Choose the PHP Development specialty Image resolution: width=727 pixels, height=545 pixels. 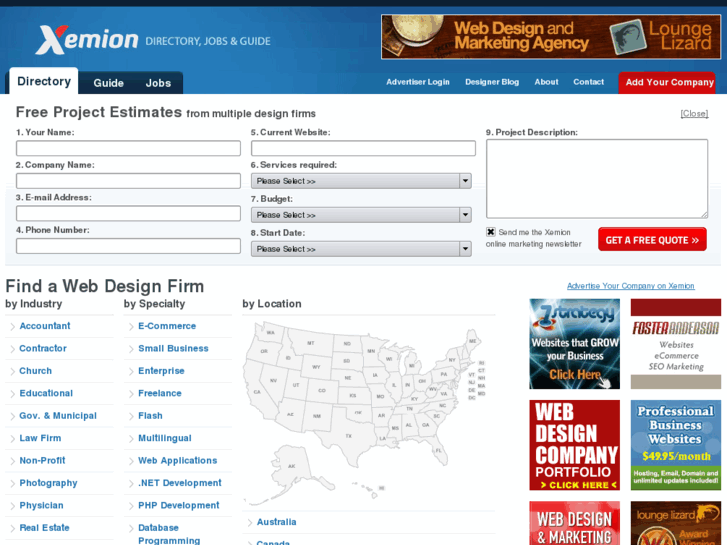179,505
